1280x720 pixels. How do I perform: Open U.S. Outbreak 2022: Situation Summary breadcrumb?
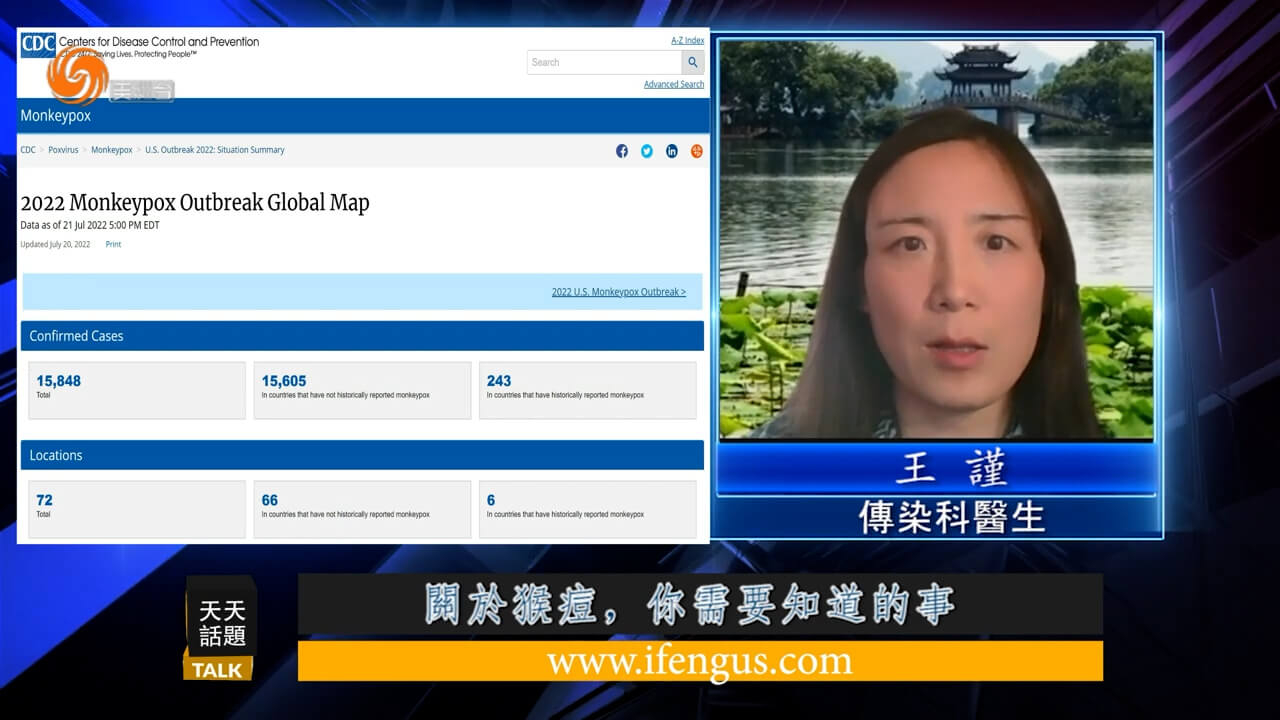(x=214, y=150)
